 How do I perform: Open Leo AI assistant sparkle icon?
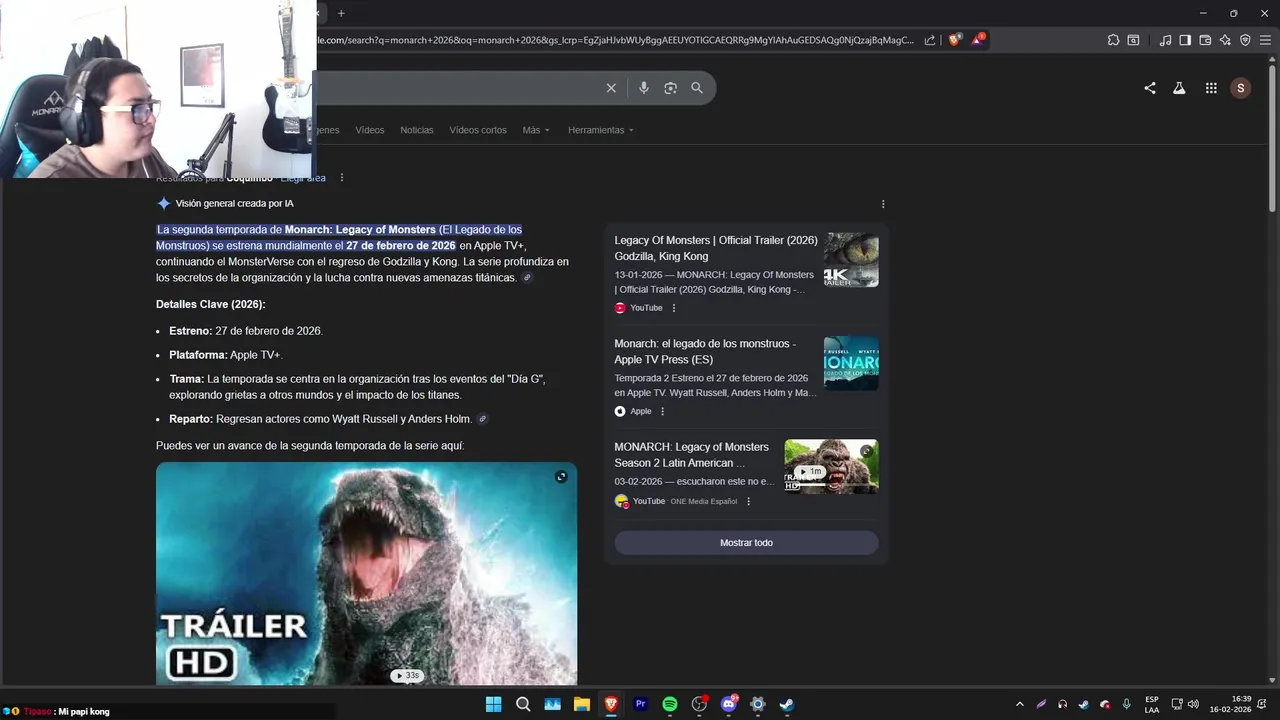[x=1225, y=40]
